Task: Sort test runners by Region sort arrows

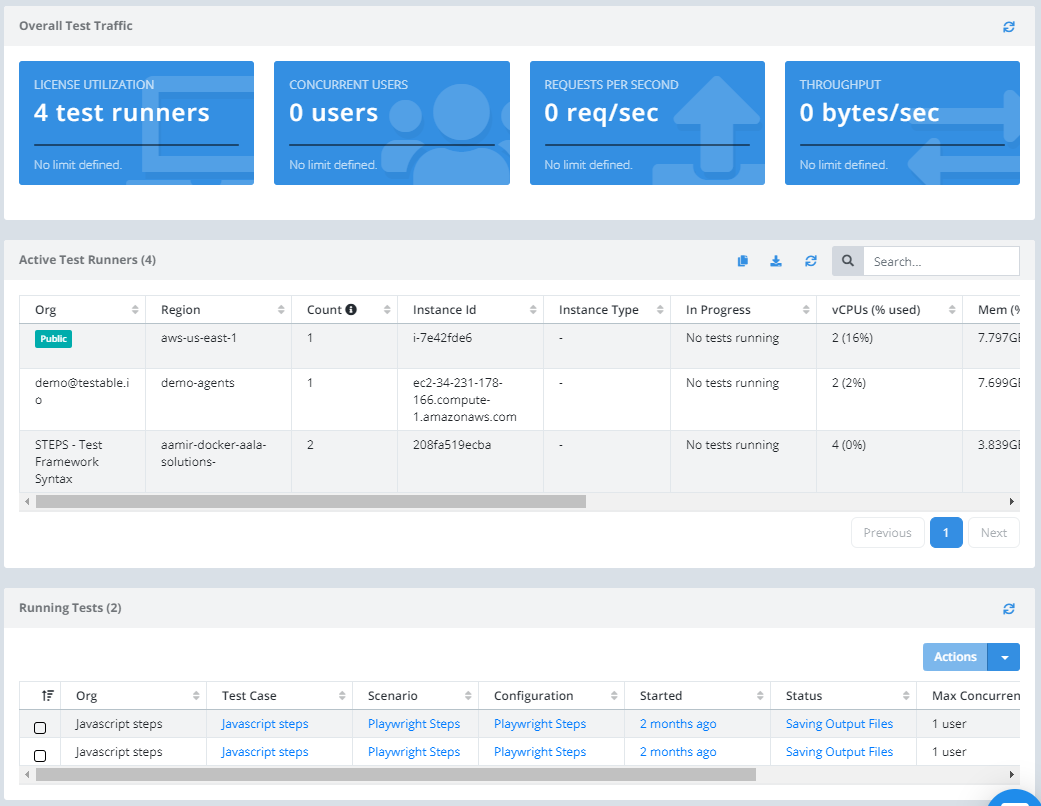Action: pos(281,309)
